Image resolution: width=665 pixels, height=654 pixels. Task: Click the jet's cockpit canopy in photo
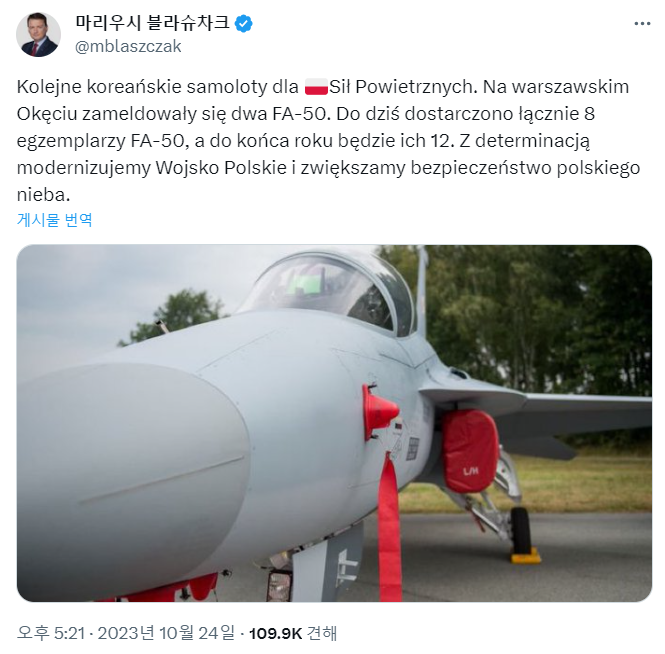[330, 289]
